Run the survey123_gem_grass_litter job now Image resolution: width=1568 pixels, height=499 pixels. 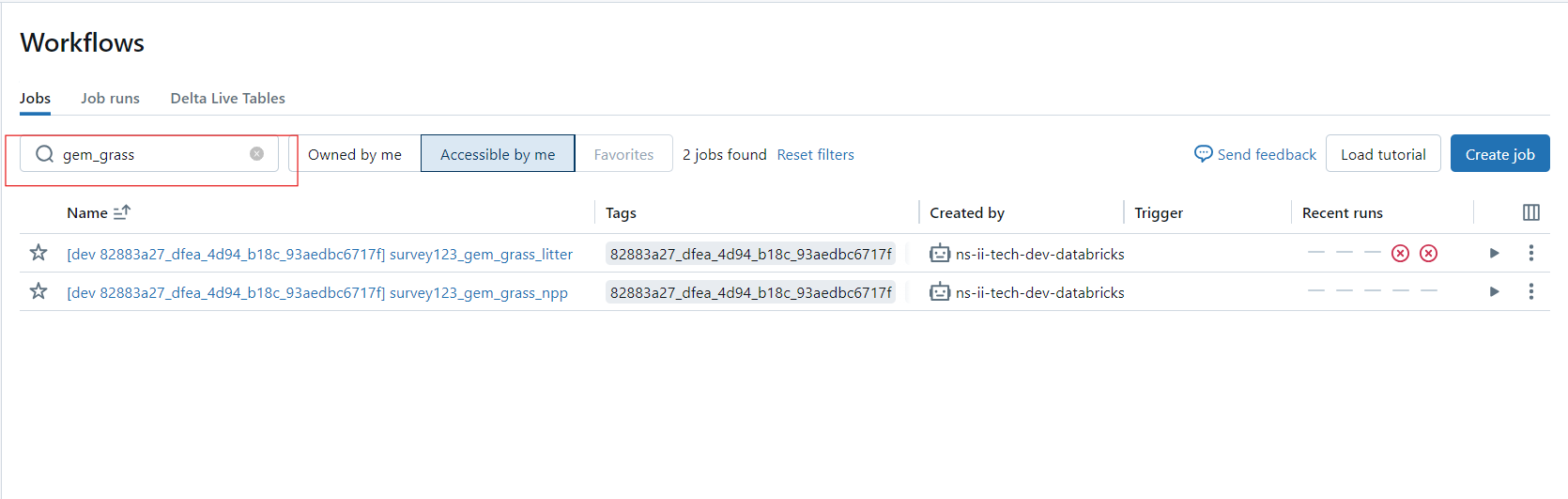point(1494,253)
